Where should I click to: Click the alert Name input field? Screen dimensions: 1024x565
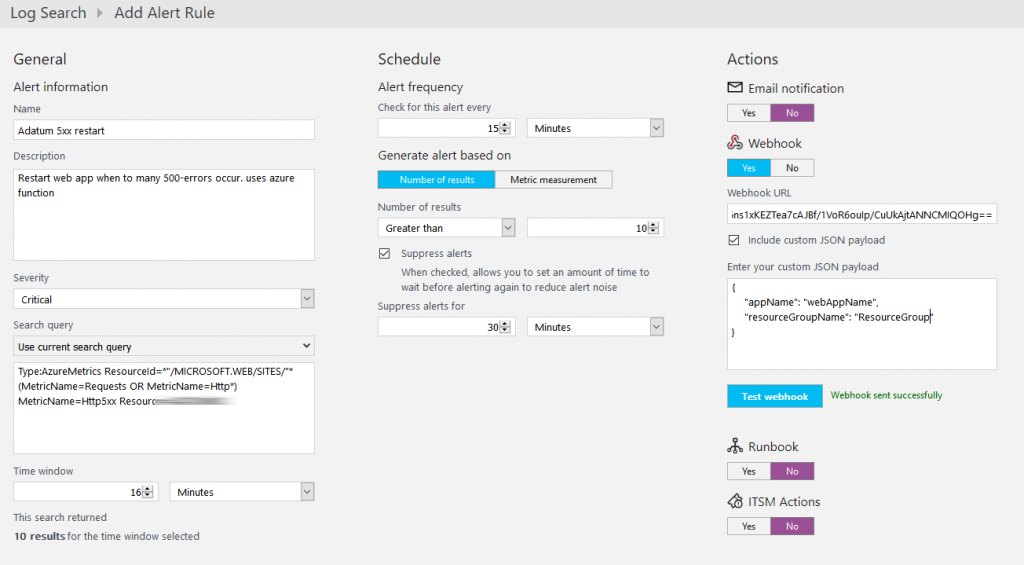pos(164,130)
